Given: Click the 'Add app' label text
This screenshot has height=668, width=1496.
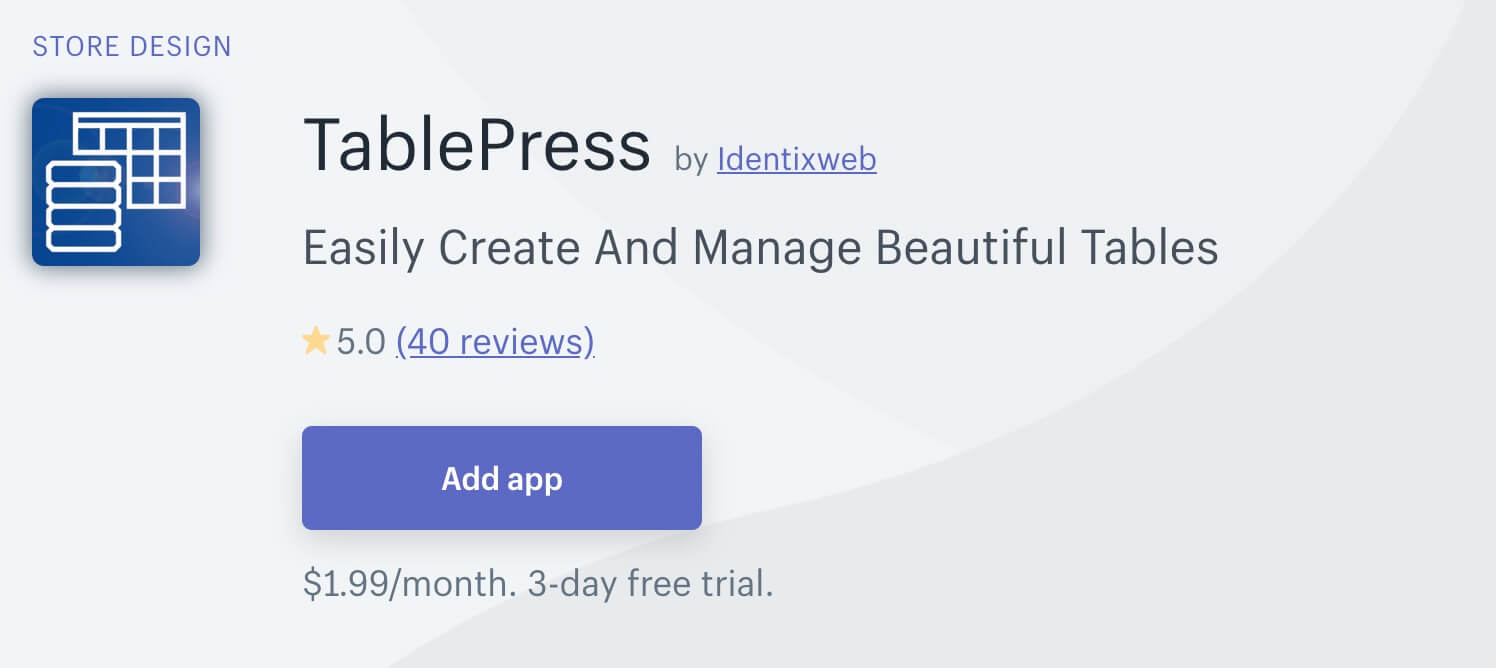Looking at the screenshot, I should click(502, 479).
